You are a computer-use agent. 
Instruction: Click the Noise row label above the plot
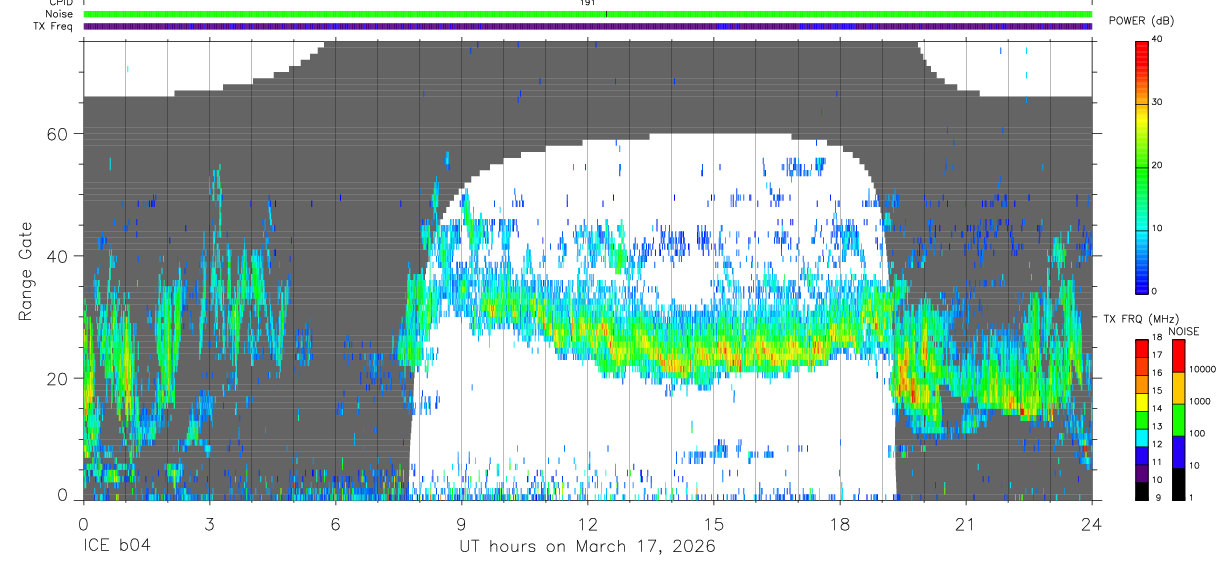click(59, 14)
